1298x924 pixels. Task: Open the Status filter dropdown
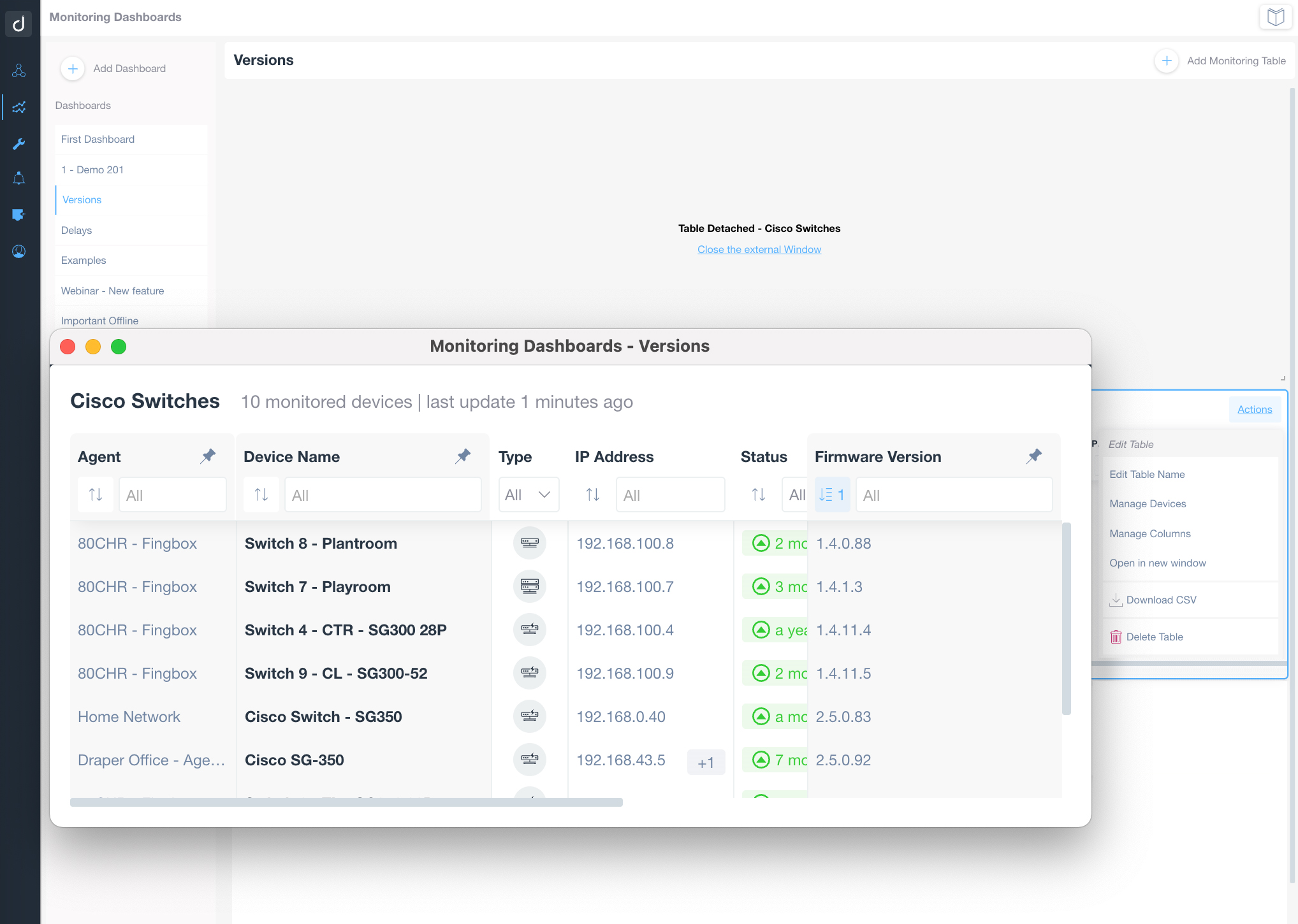click(795, 494)
